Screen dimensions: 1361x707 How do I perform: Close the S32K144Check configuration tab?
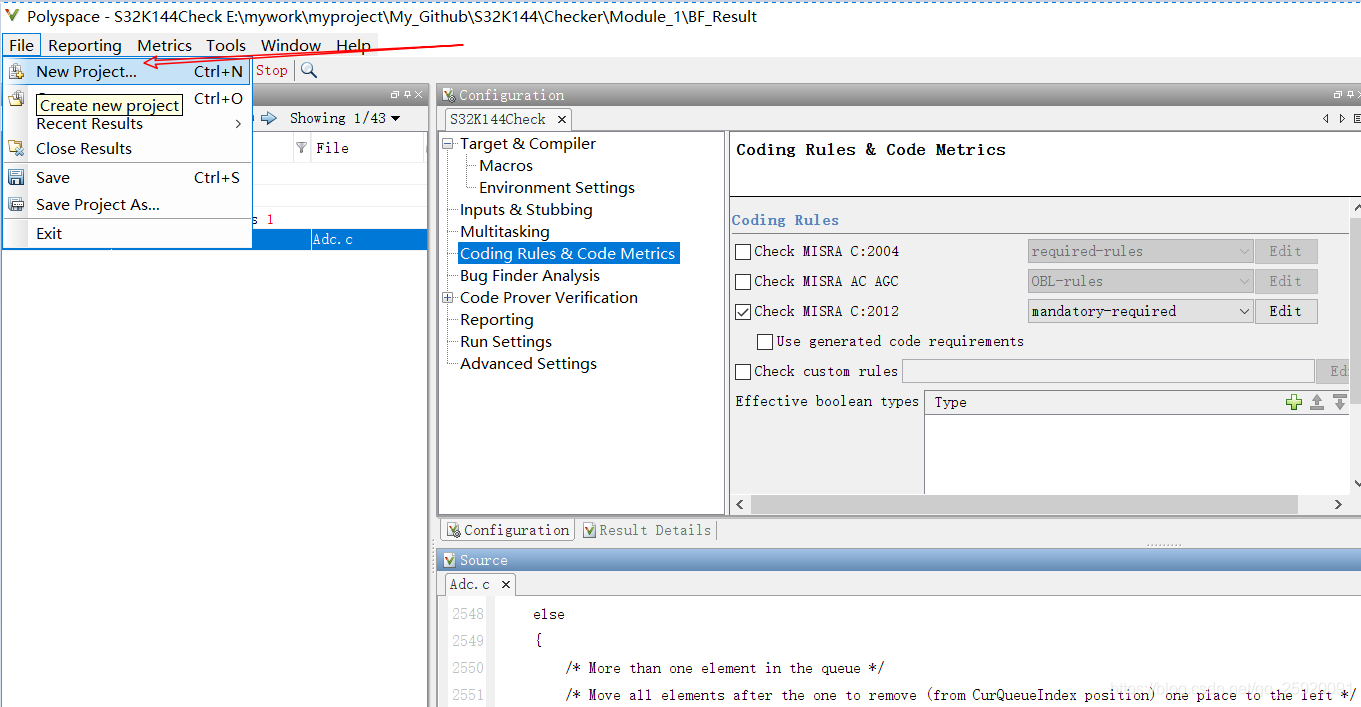(562, 119)
